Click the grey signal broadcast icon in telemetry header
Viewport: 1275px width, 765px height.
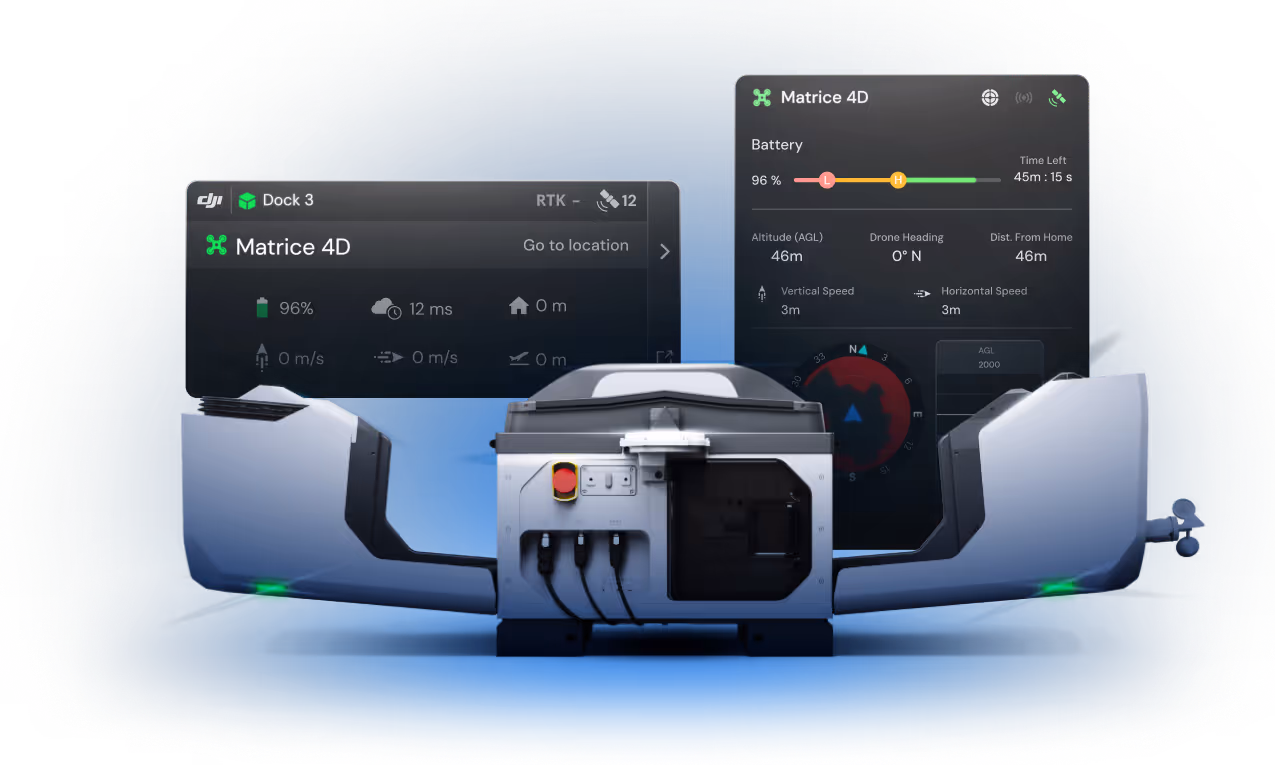click(x=1023, y=98)
